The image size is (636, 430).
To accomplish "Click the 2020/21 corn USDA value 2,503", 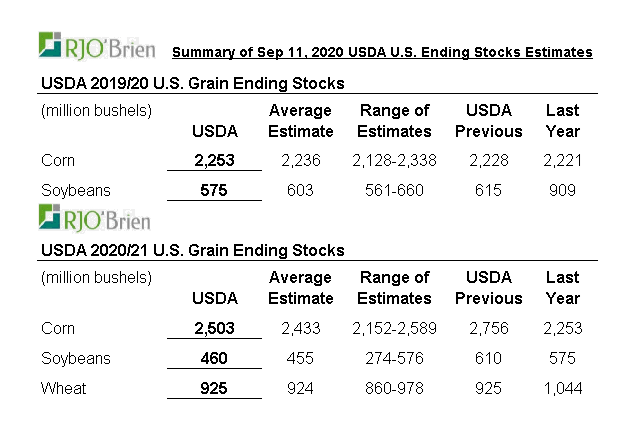I will pos(215,328).
